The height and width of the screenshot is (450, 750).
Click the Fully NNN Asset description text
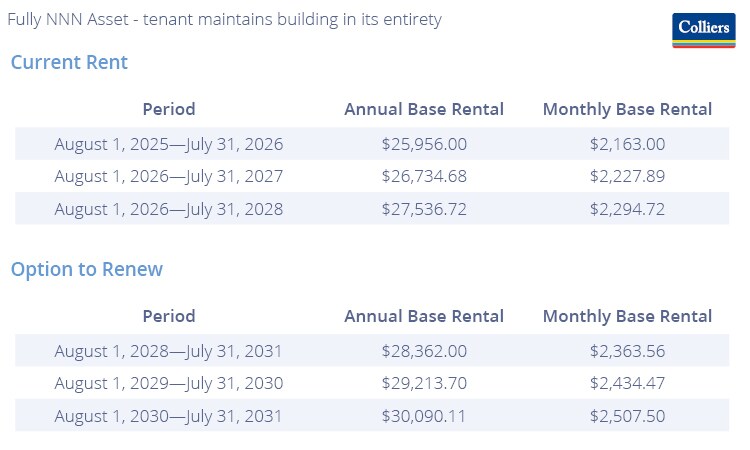coord(224,19)
